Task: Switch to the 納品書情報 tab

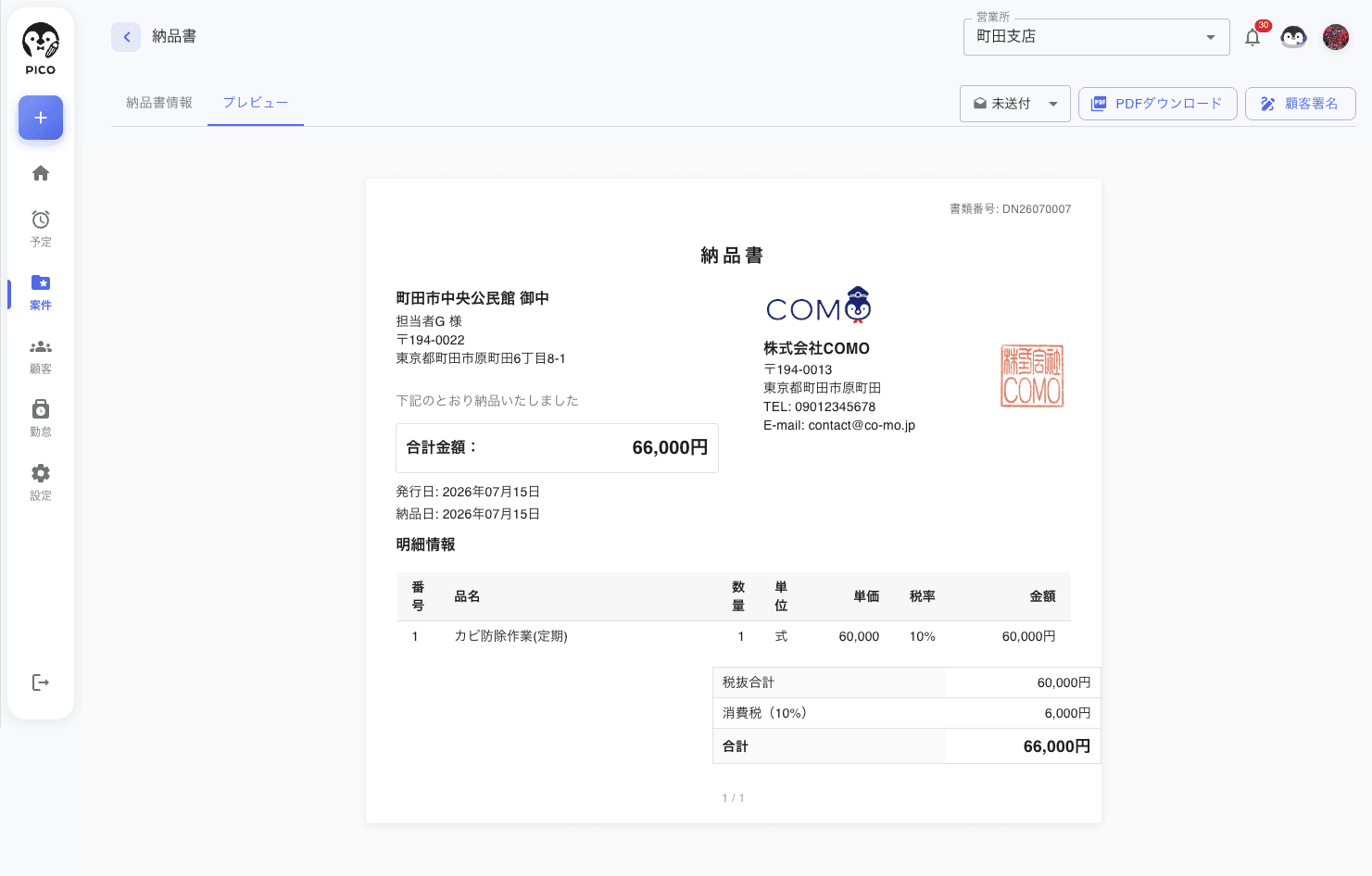Action: tap(159, 103)
